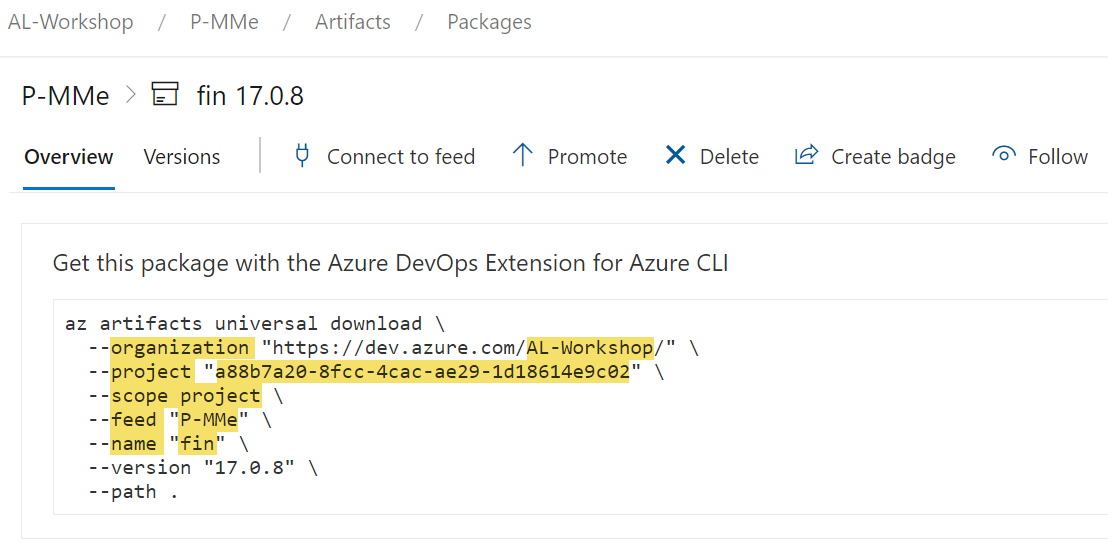Click the P-MMe feed name in header
1108x549 pixels.
pyautogui.click(x=65, y=96)
